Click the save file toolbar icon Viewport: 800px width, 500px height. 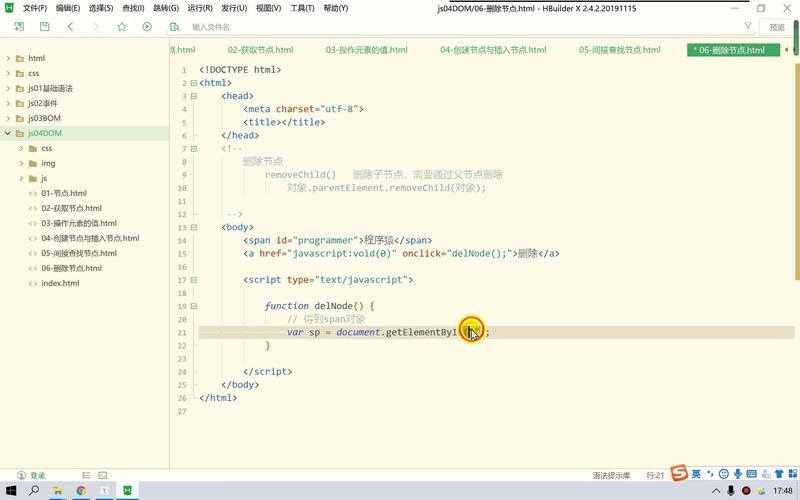coord(45,27)
